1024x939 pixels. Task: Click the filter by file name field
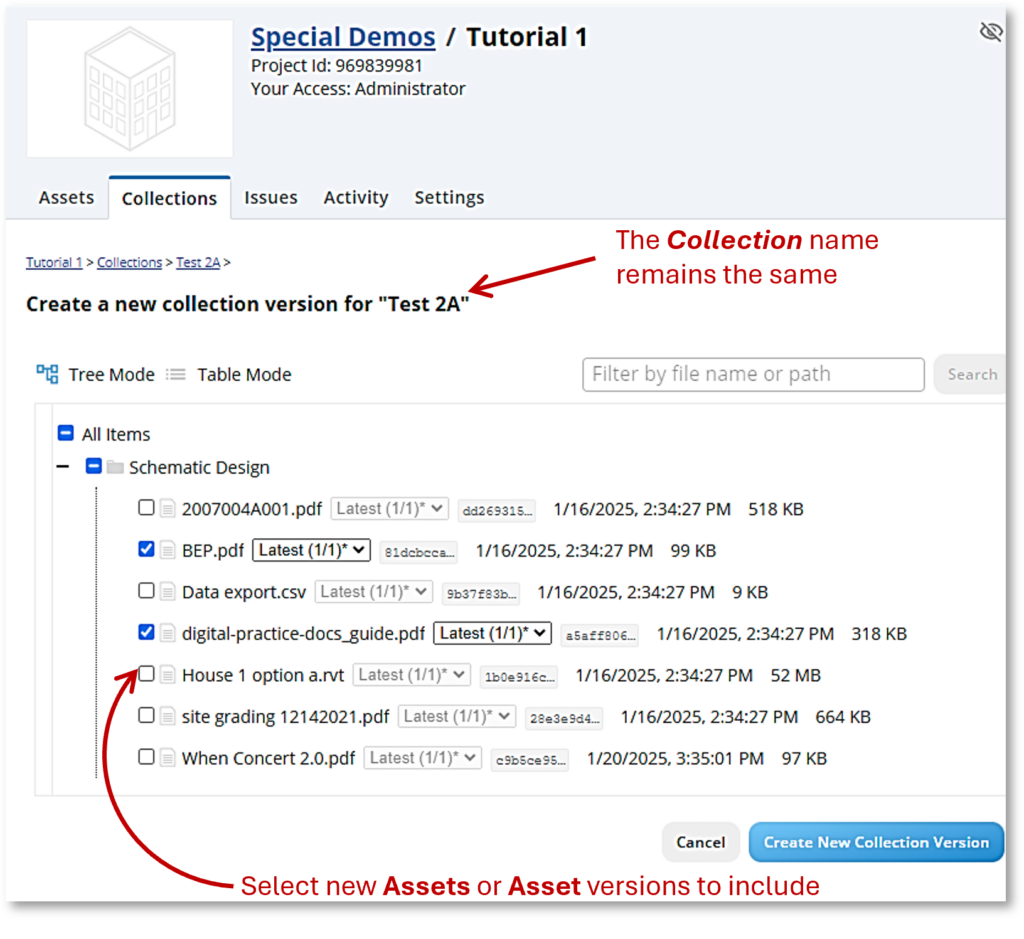pos(753,374)
